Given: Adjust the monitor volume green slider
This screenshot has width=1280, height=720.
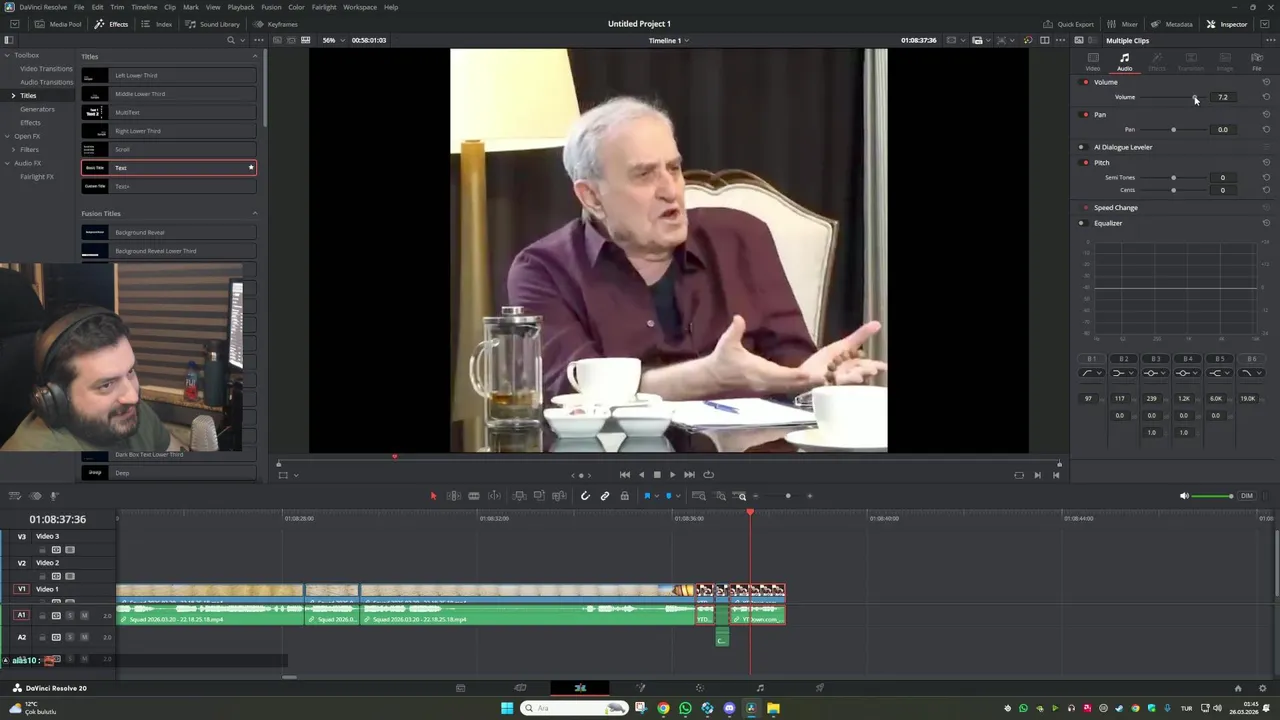Looking at the screenshot, I should click(x=1213, y=496).
